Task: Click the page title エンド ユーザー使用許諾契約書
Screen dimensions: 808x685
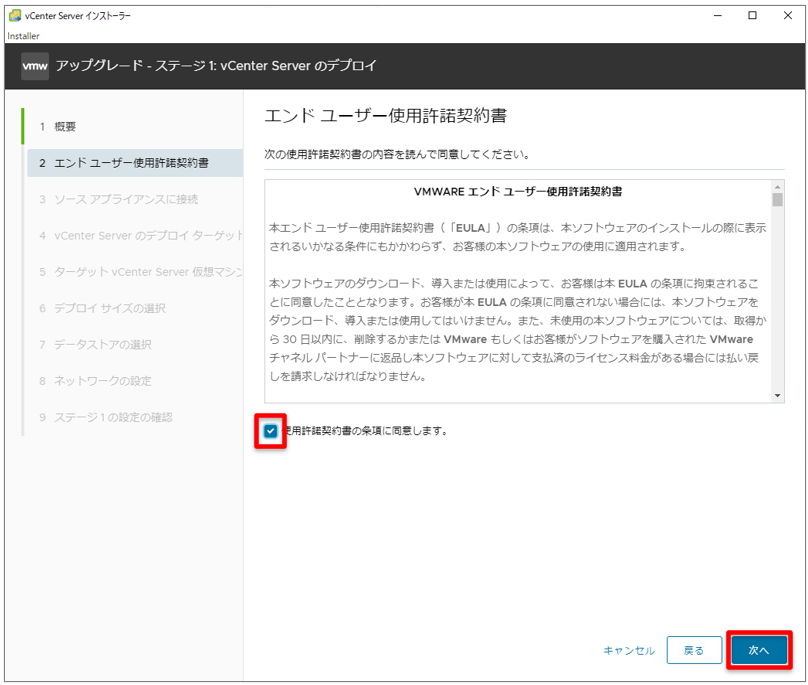Action: (x=385, y=115)
